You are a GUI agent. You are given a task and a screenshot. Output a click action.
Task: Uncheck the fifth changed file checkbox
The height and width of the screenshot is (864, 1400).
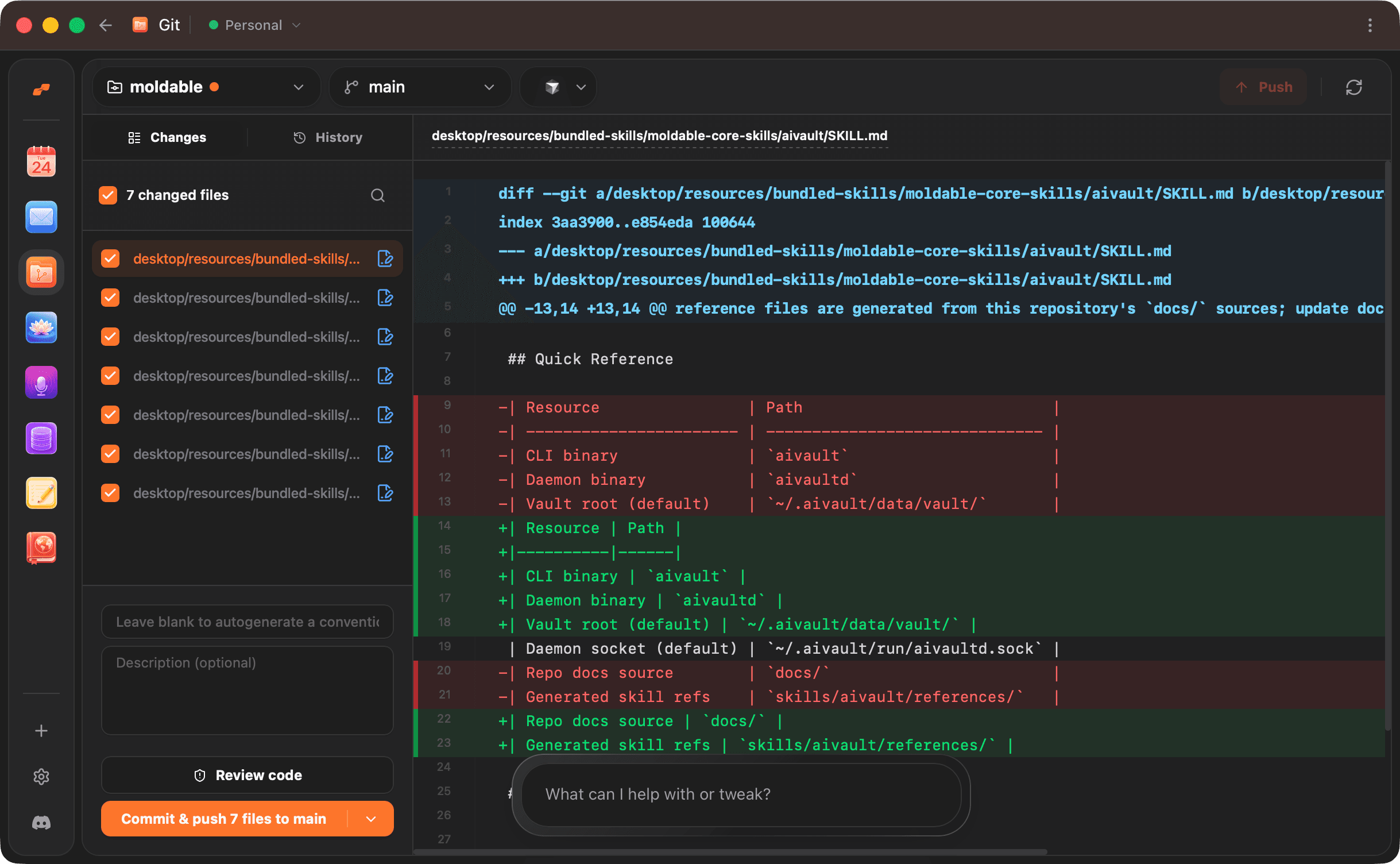point(110,415)
